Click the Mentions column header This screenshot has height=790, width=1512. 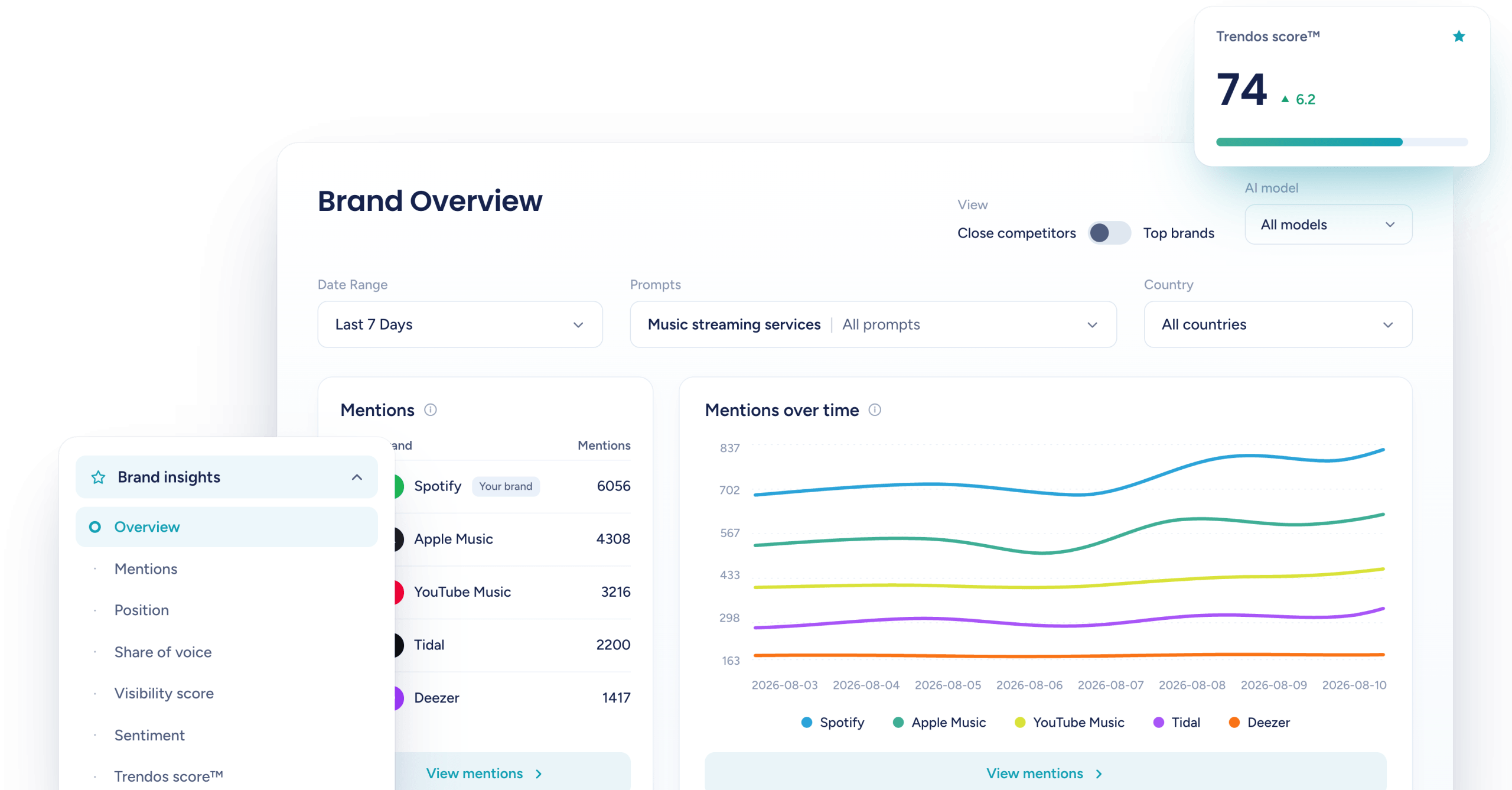point(604,446)
